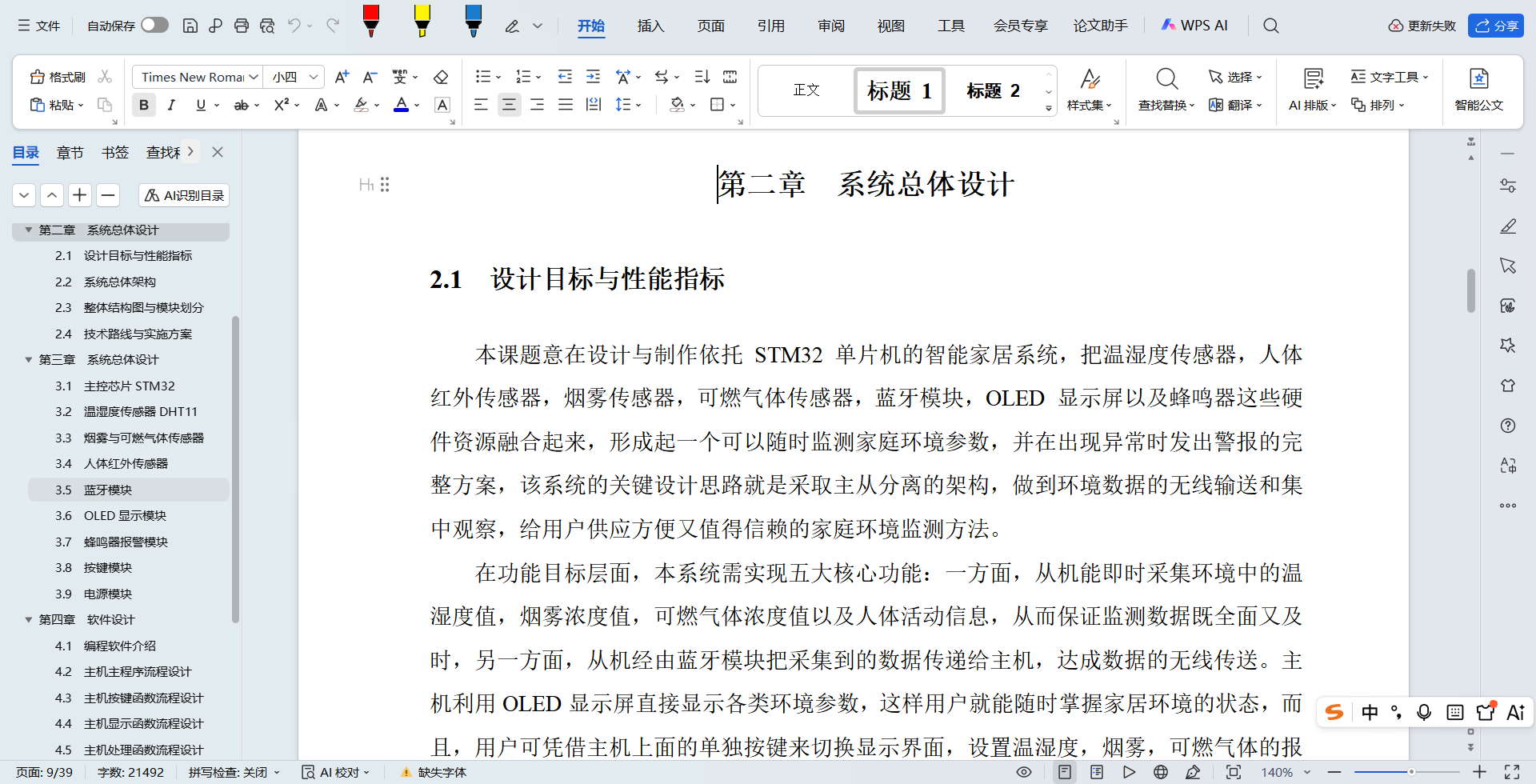This screenshot has width=1536, height=784.
Task: Justify paragraph text
Action: [566, 105]
